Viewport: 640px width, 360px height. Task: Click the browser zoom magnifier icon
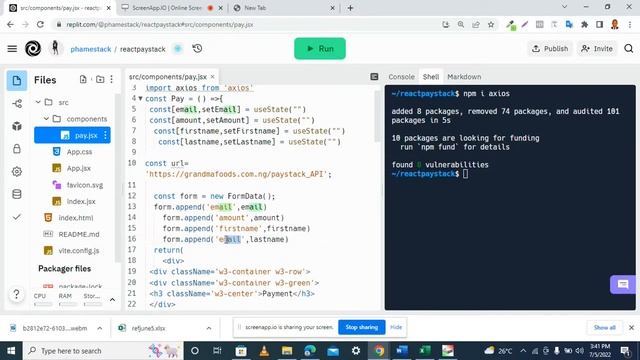pyautogui.click(x=461, y=24)
